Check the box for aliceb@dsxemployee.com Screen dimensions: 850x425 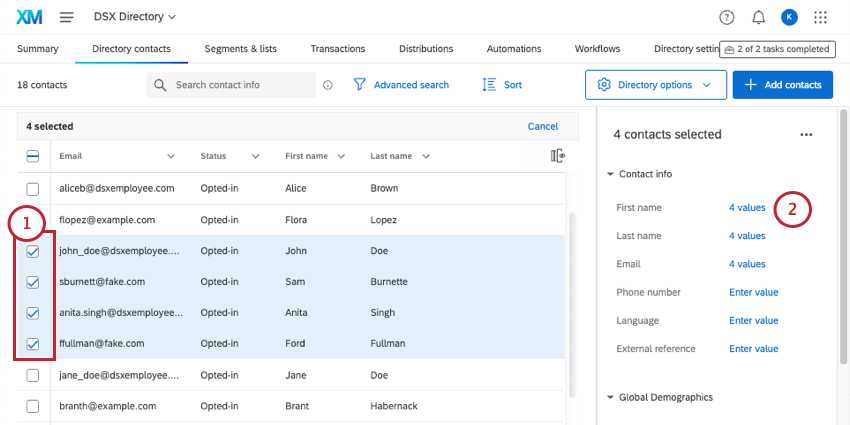[x=33, y=188]
